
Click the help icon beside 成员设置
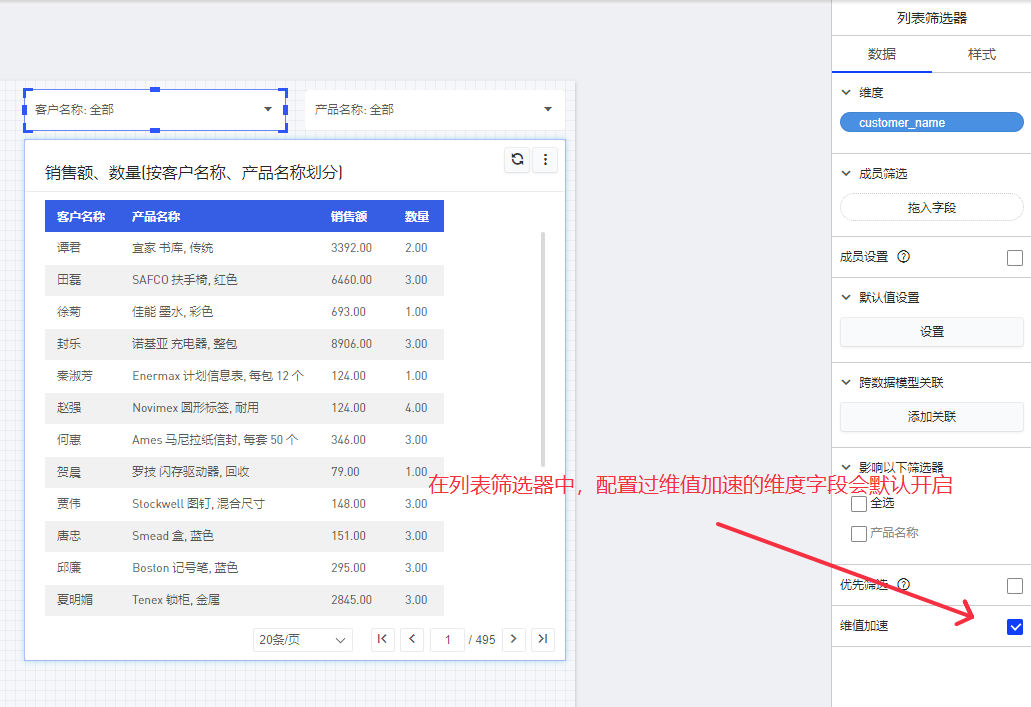tap(903, 257)
